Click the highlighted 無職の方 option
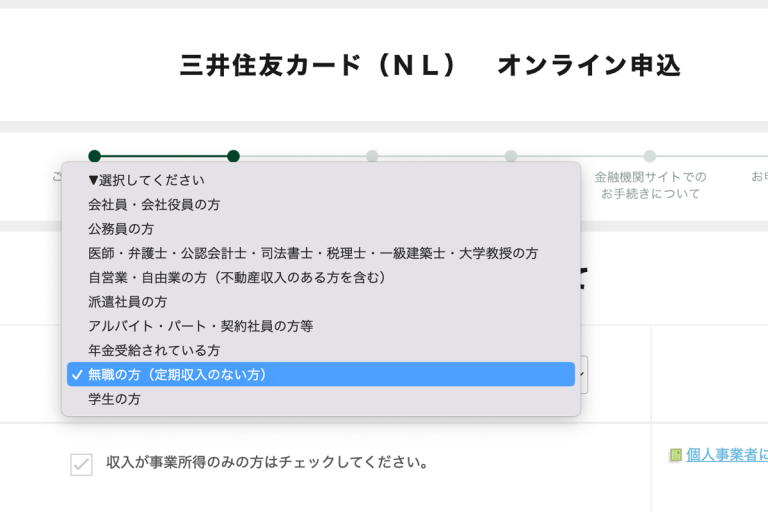768x512 pixels. [x=178, y=374]
